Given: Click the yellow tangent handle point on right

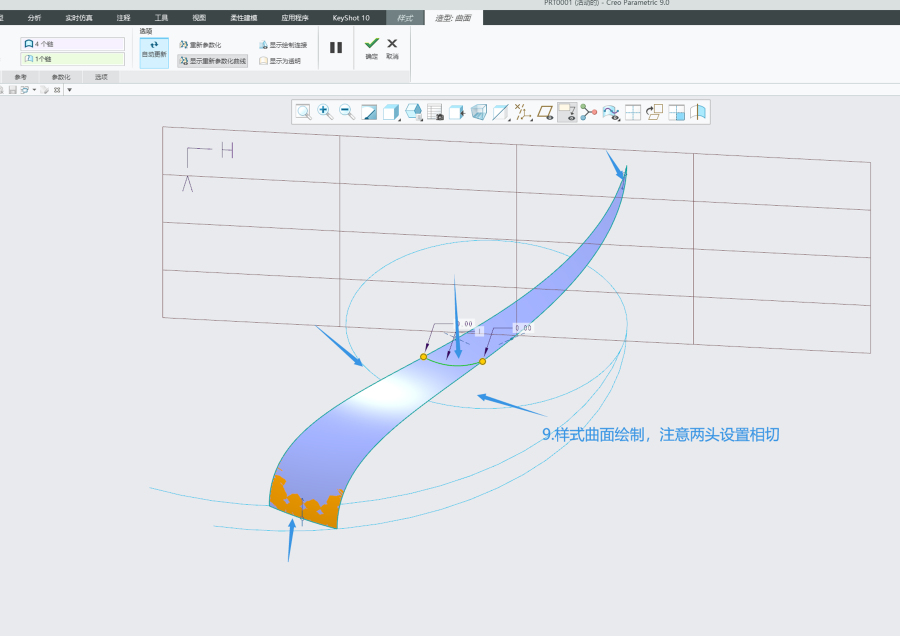Looking at the screenshot, I should tap(482, 361).
